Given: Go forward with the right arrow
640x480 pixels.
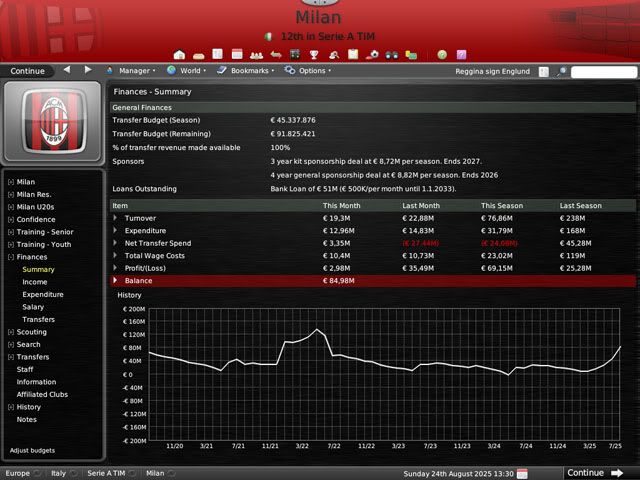Looking at the screenshot, I should pyautogui.click(x=88, y=70).
